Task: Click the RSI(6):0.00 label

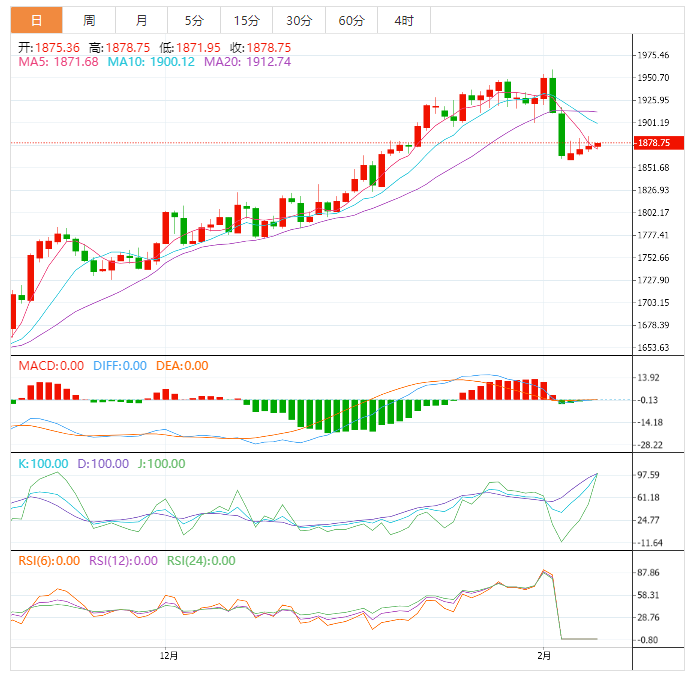Action: (x=49, y=561)
